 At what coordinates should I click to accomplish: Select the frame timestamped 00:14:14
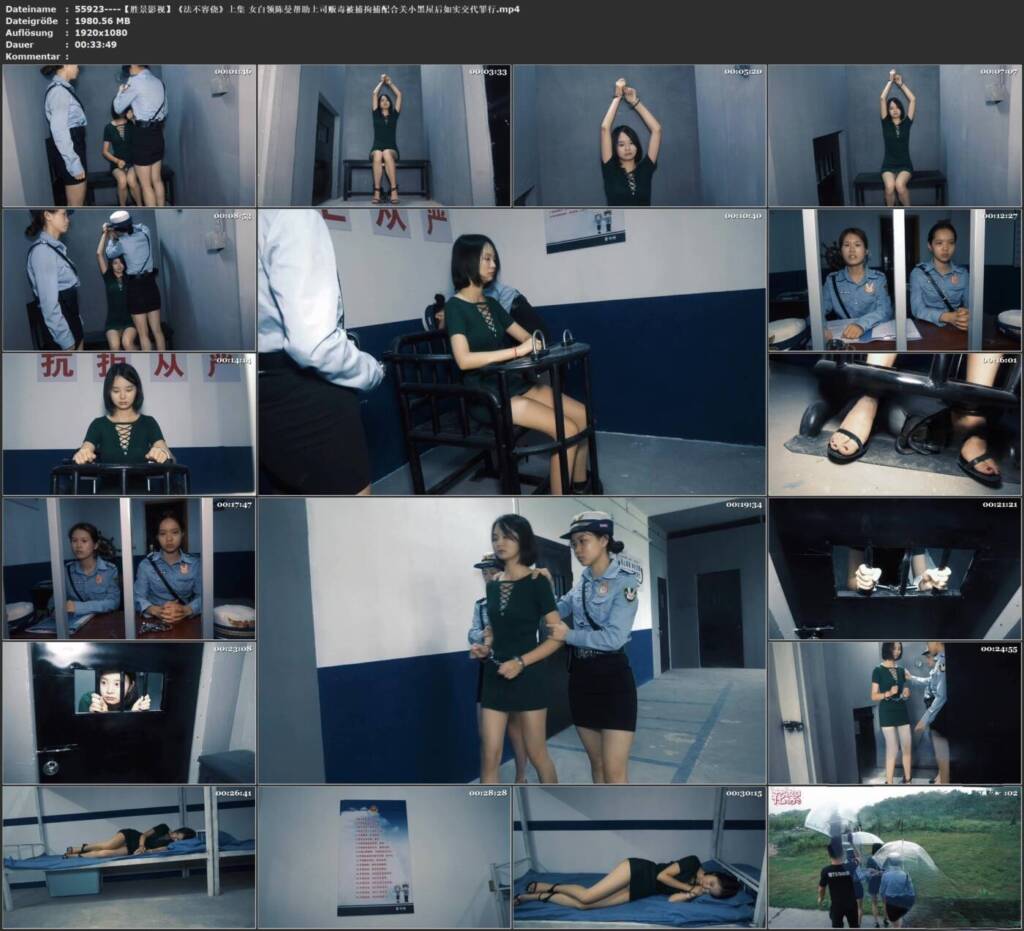129,424
